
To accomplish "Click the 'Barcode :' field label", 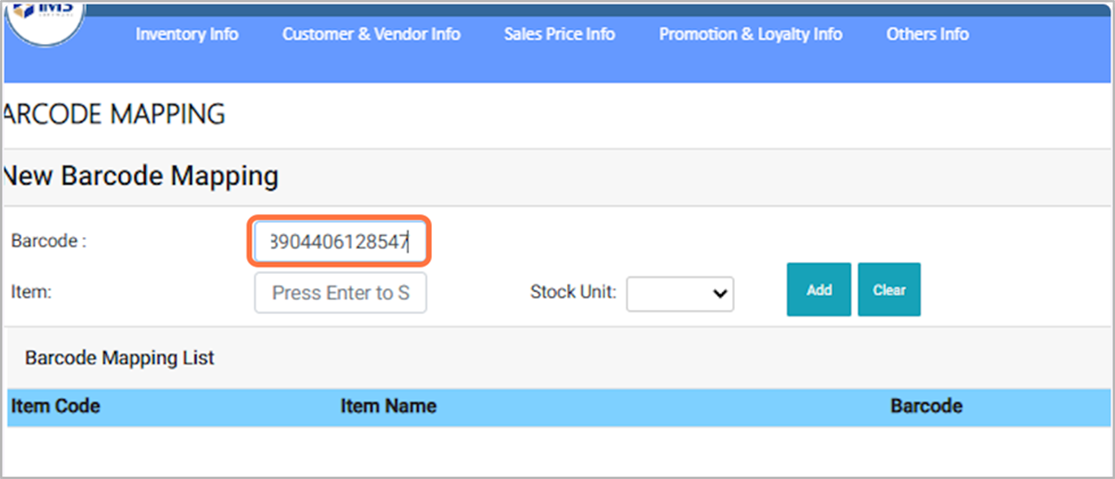I will (49, 241).
